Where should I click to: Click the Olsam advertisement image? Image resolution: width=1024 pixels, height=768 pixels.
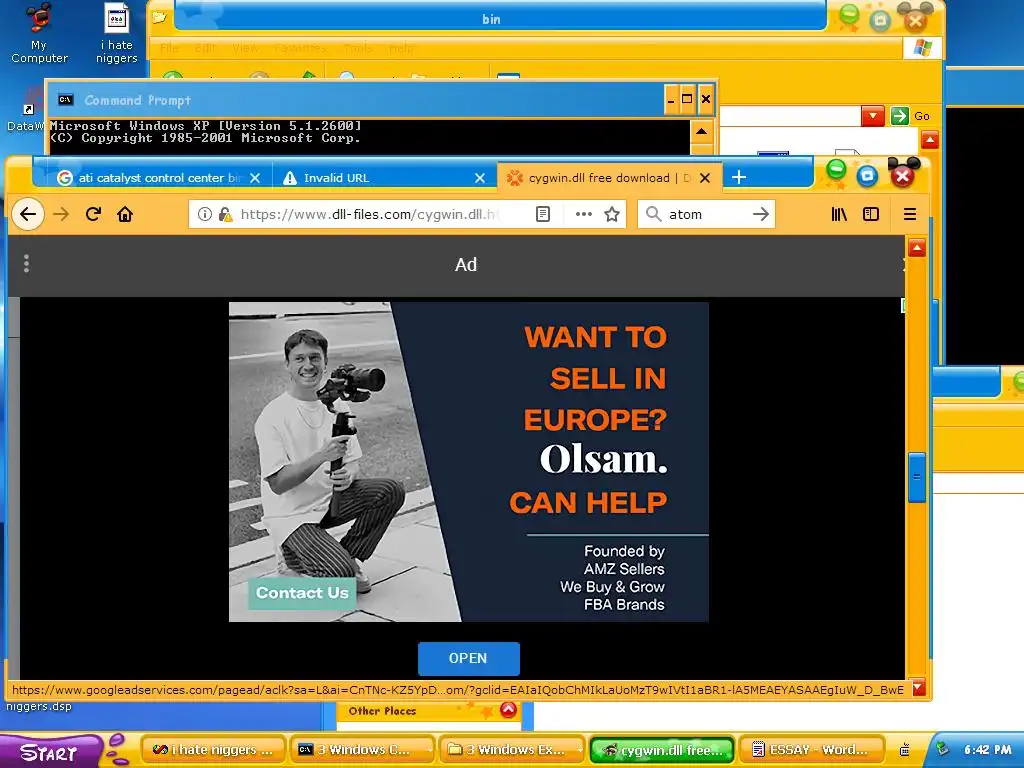click(468, 462)
